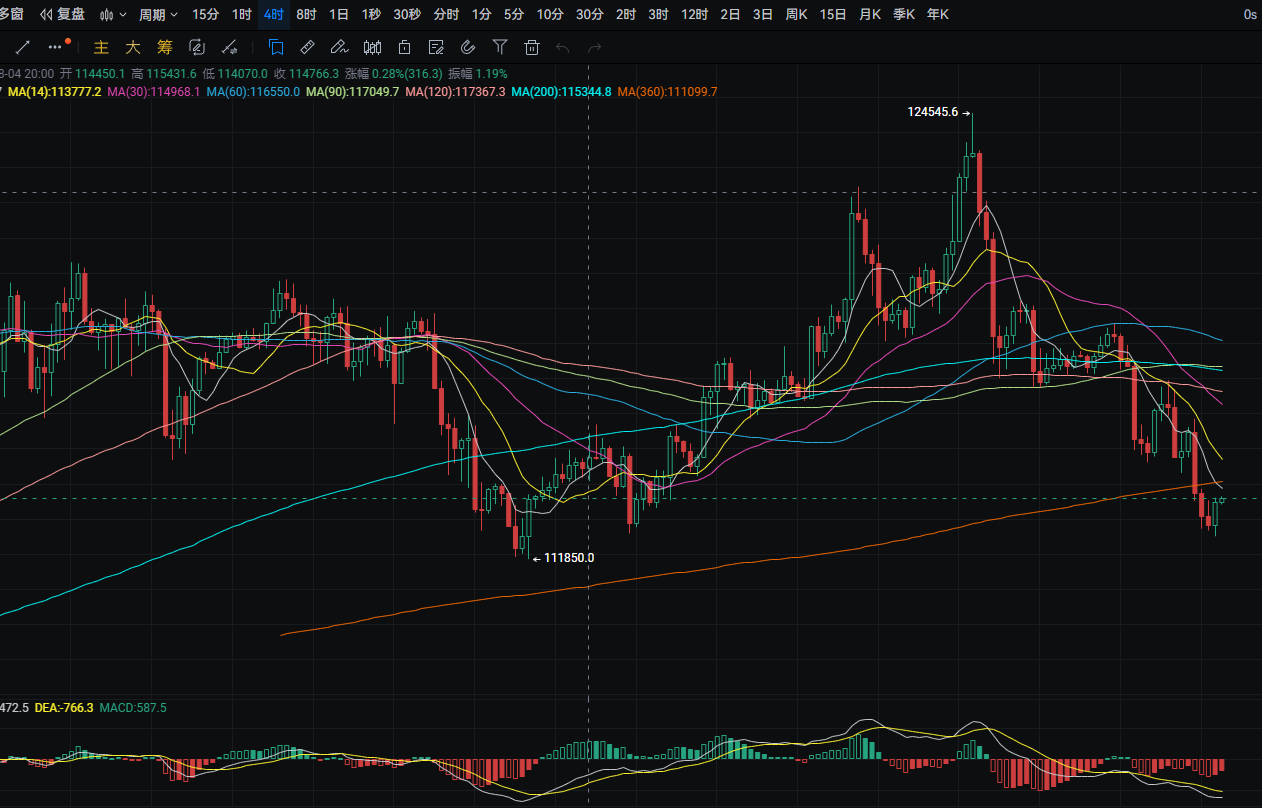Expand the 周期 period dropdown
This screenshot has height=808, width=1262.
click(x=158, y=15)
